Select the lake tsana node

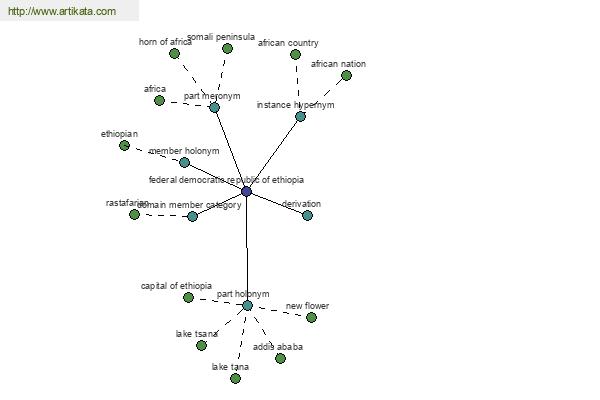[x=201, y=346]
